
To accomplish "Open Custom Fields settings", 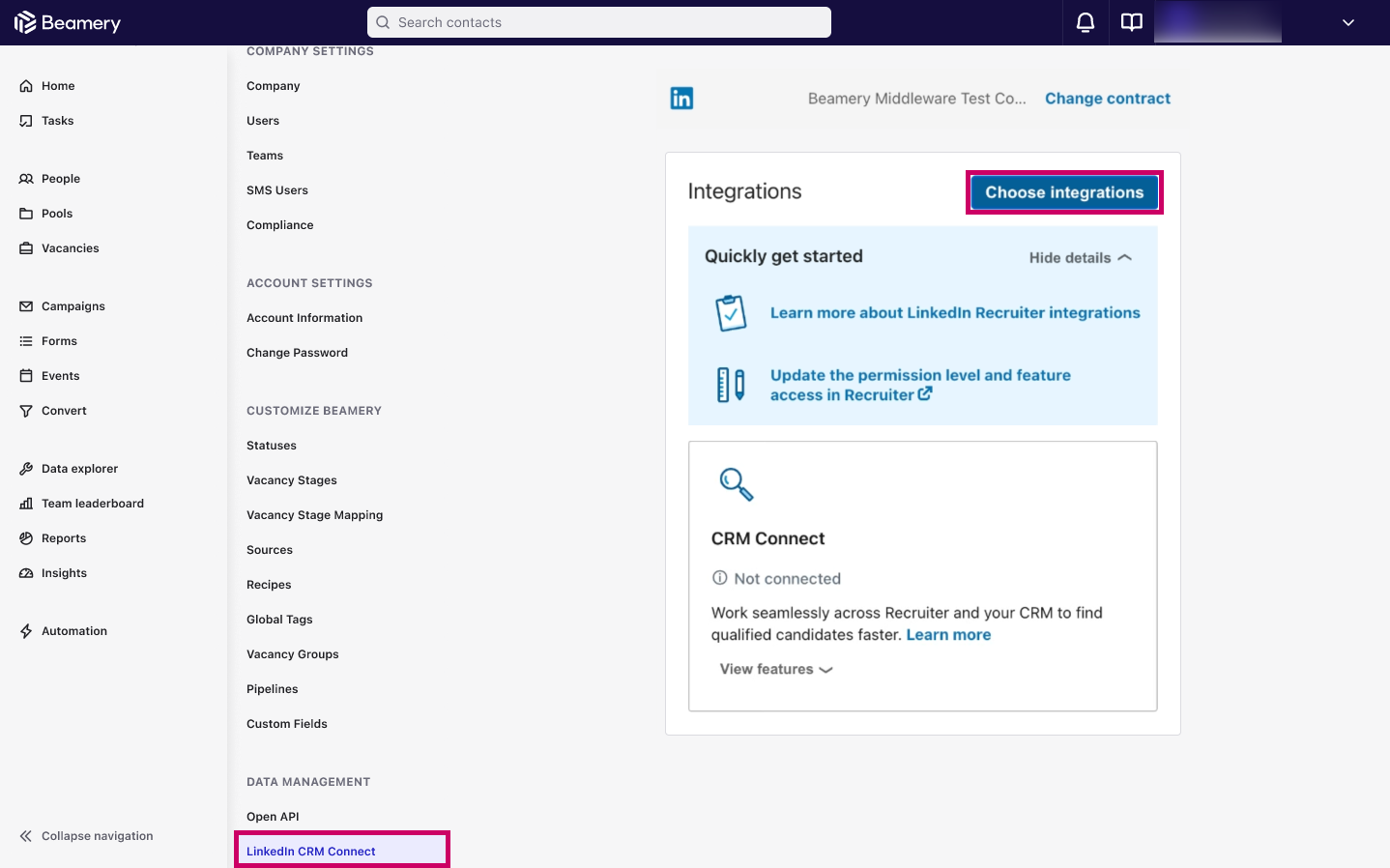I will tap(287, 724).
